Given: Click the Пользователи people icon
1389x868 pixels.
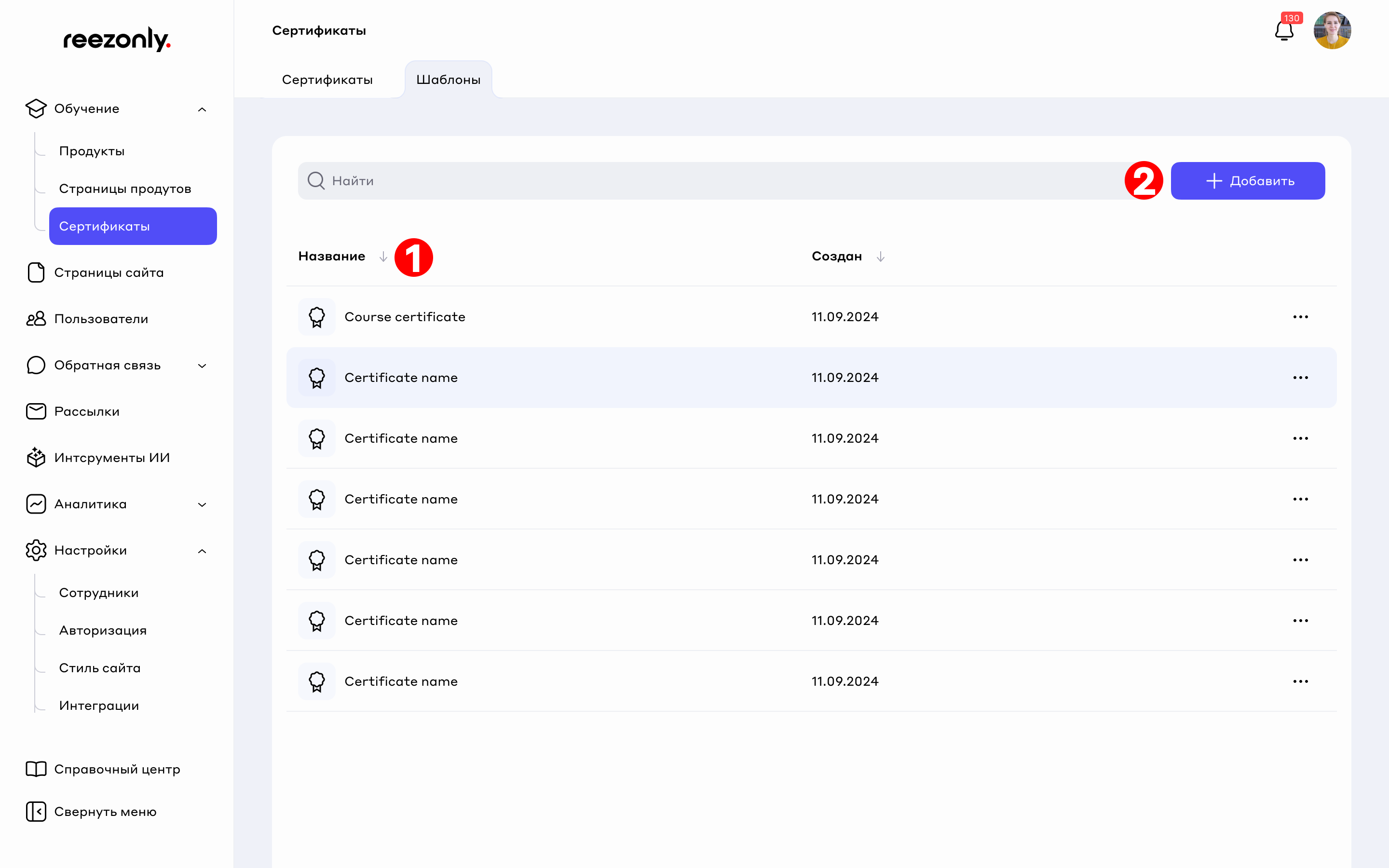Looking at the screenshot, I should click(36, 319).
